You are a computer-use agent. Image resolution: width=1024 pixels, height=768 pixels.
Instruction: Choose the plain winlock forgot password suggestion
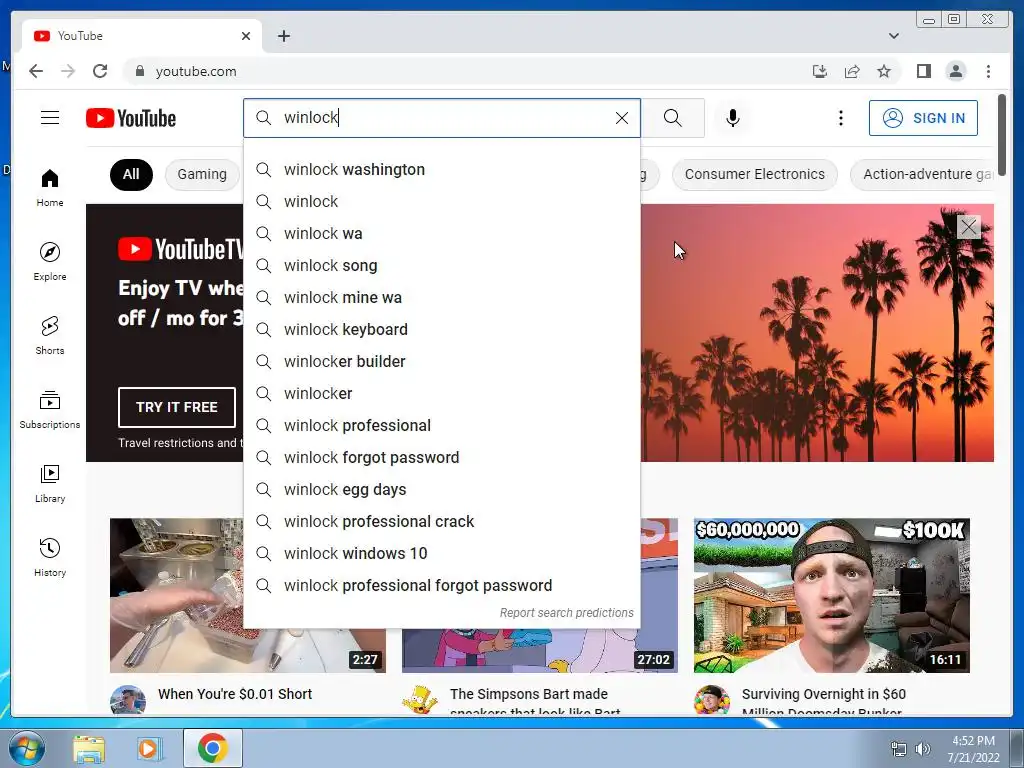click(x=441, y=458)
